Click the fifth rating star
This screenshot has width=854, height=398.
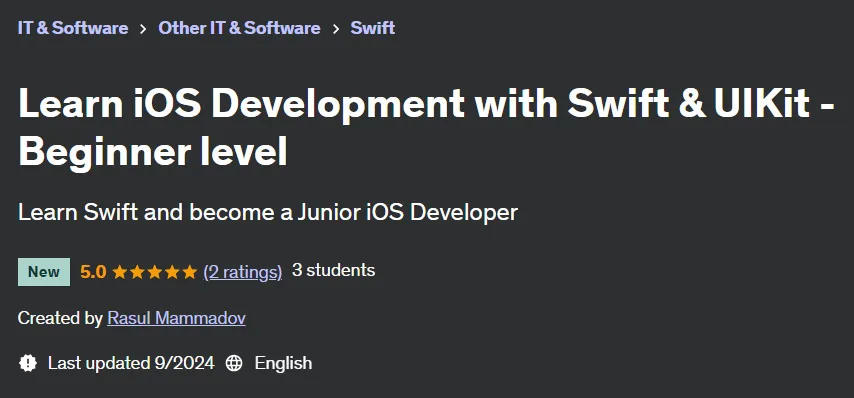(x=190, y=272)
